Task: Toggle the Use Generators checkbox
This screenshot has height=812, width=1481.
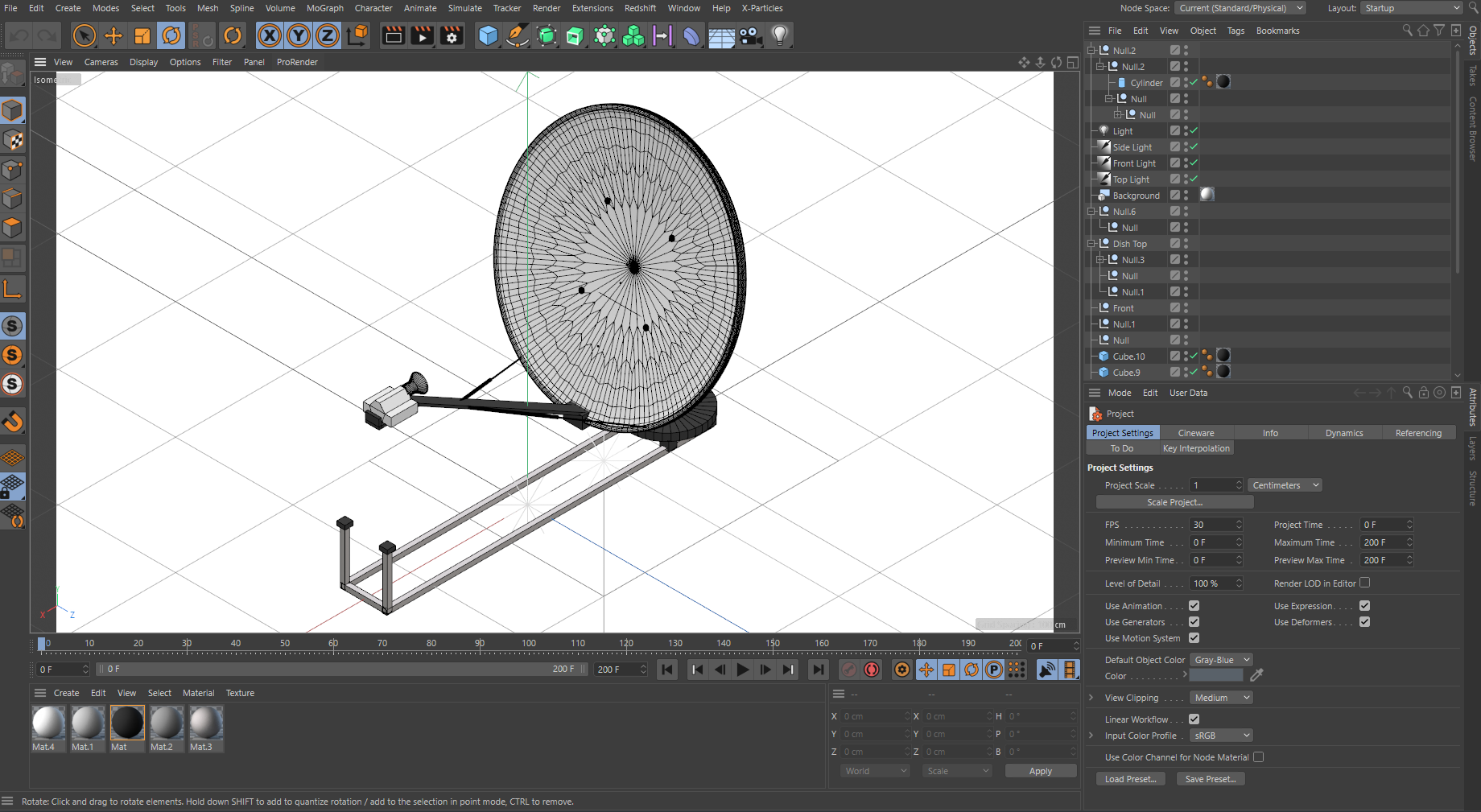Action: (x=1194, y=622)
